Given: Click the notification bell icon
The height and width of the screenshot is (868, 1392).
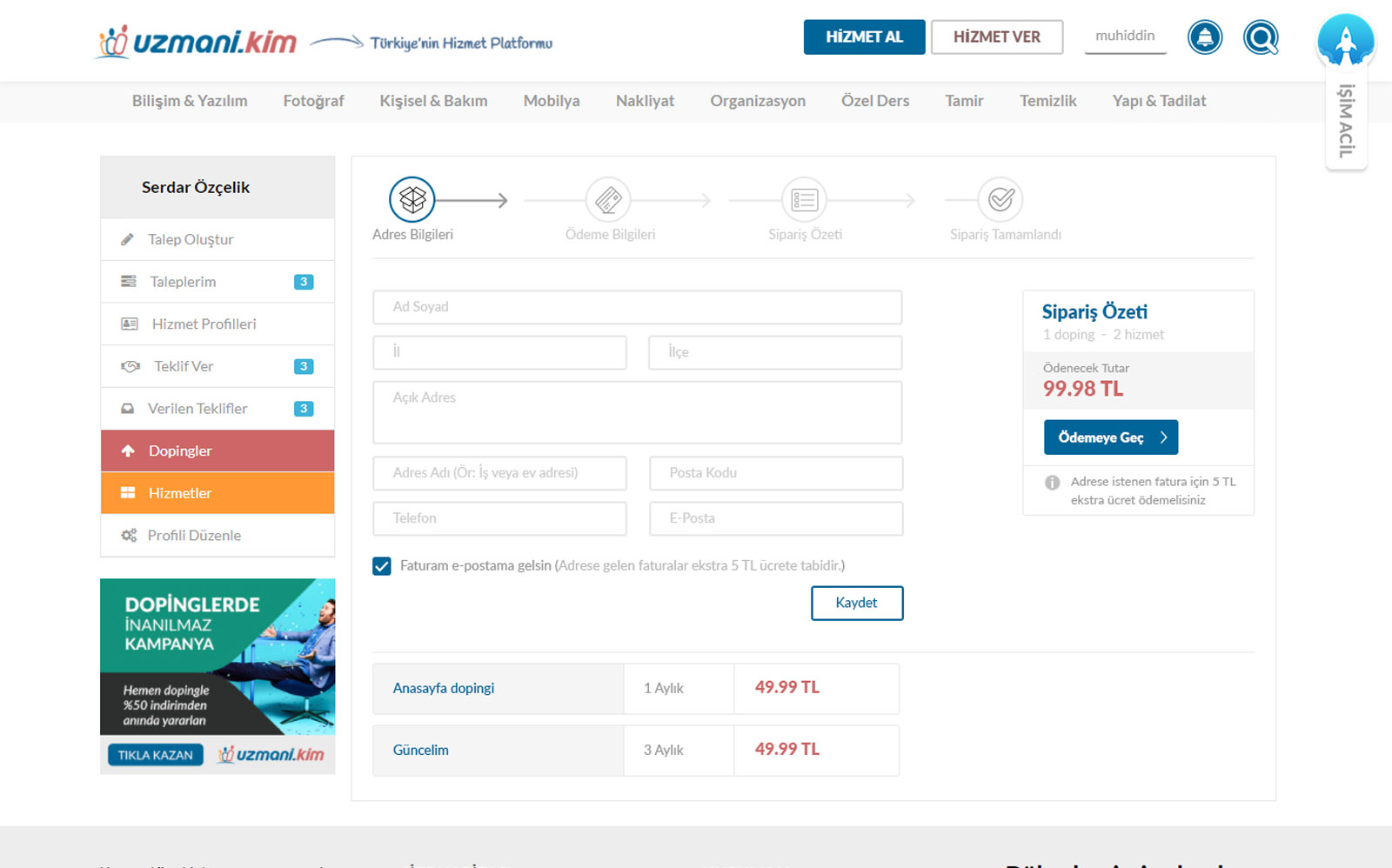Looking at the screenshot, I should [x=1205, y=37].
